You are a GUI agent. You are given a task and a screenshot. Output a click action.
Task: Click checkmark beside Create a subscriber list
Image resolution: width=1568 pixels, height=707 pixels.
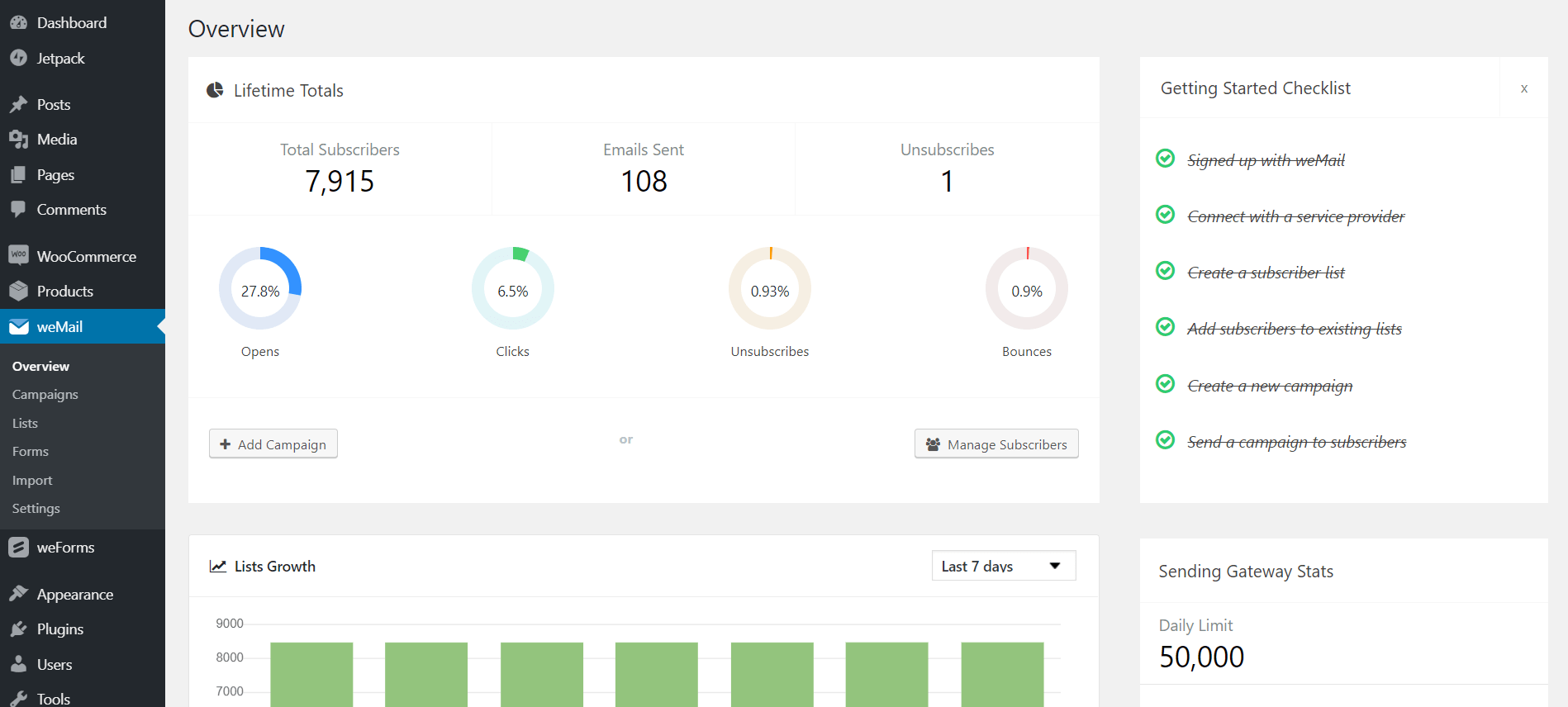(1165, 271)
